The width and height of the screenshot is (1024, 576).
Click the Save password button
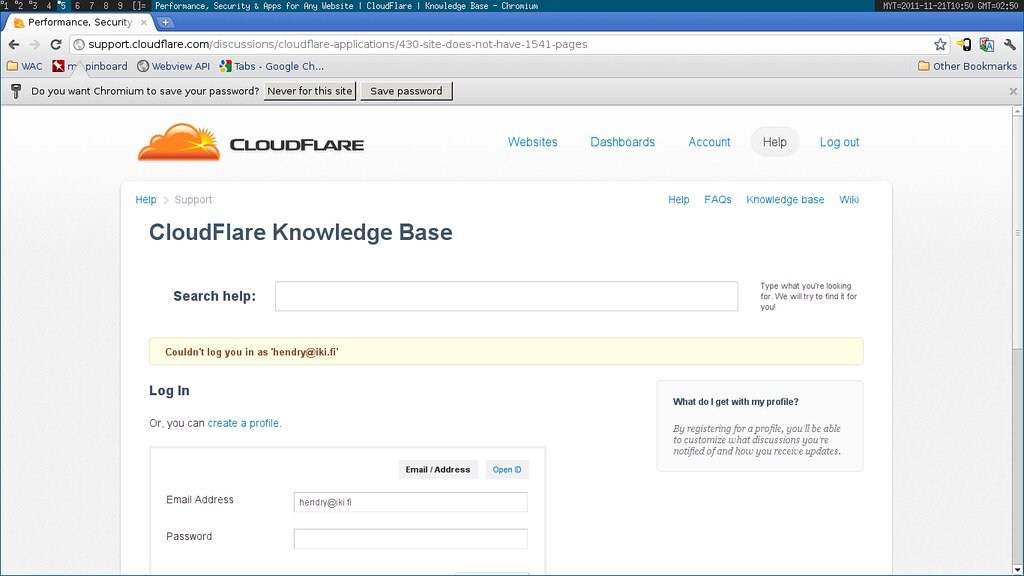click(x=406, y=90)
